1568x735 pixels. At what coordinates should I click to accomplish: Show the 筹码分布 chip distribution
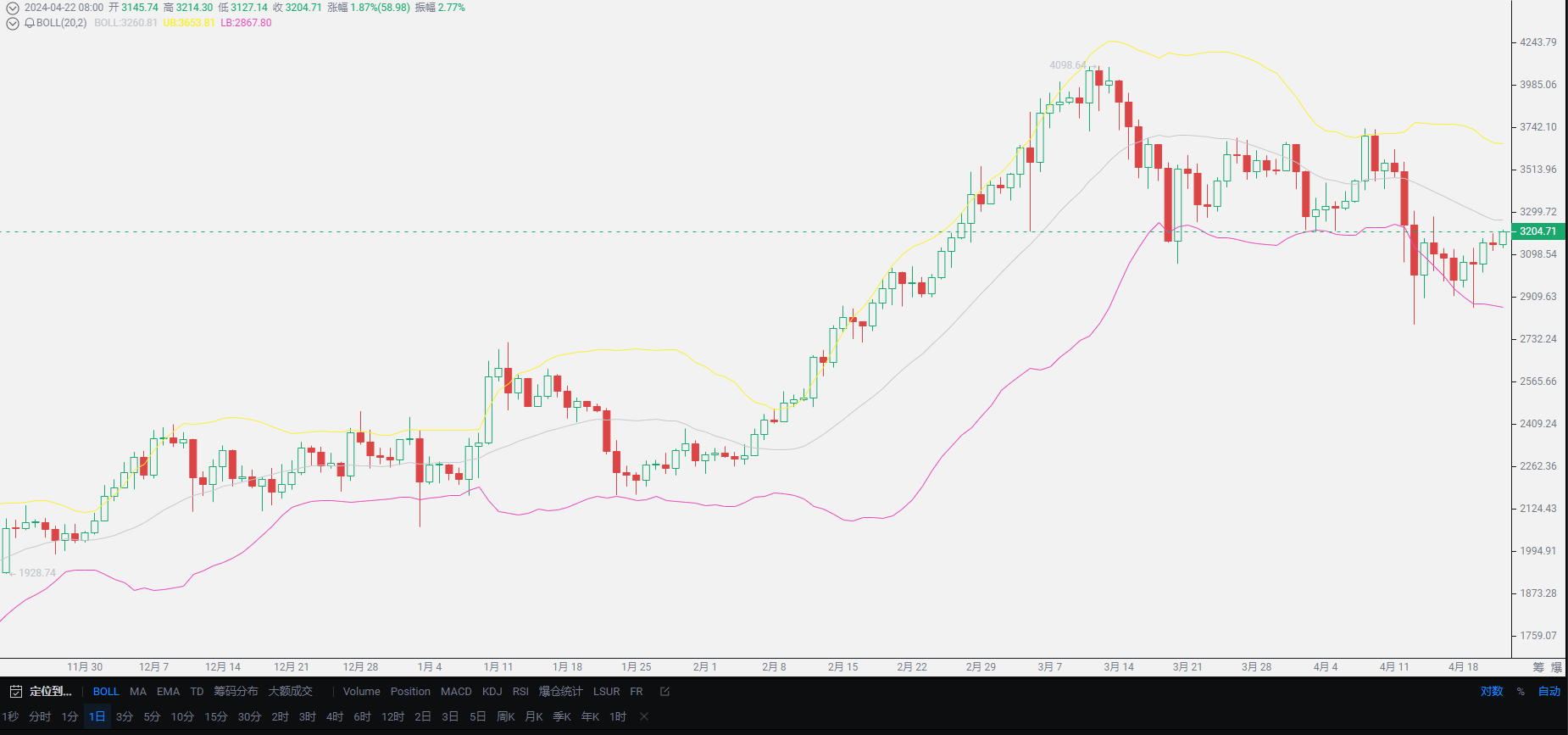(x=236, y=692)
